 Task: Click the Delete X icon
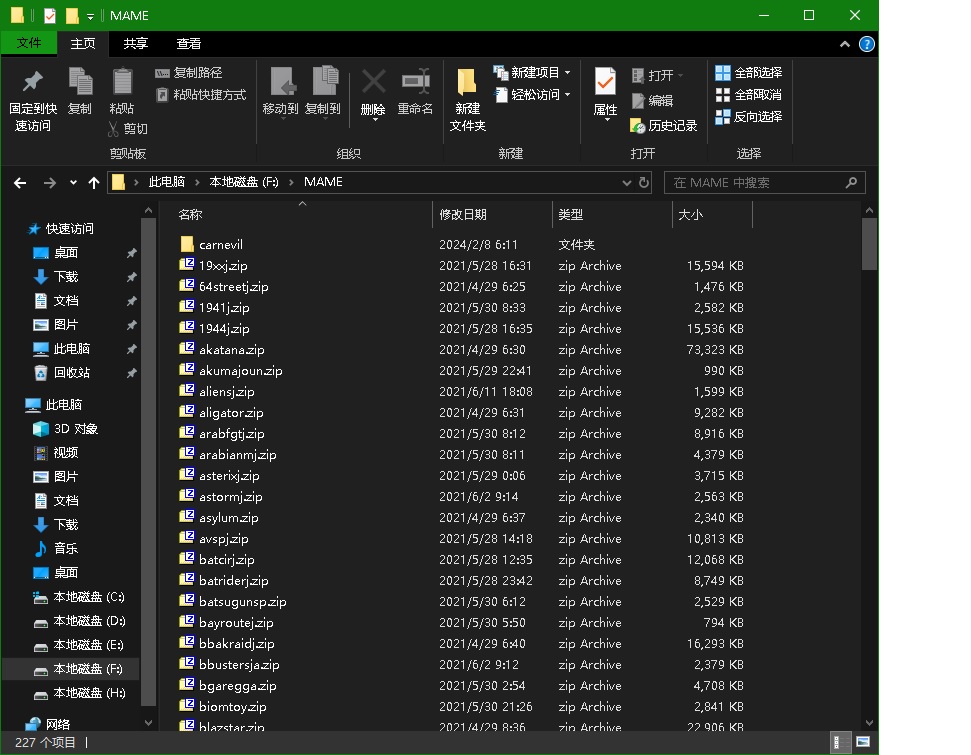(373, 82)
